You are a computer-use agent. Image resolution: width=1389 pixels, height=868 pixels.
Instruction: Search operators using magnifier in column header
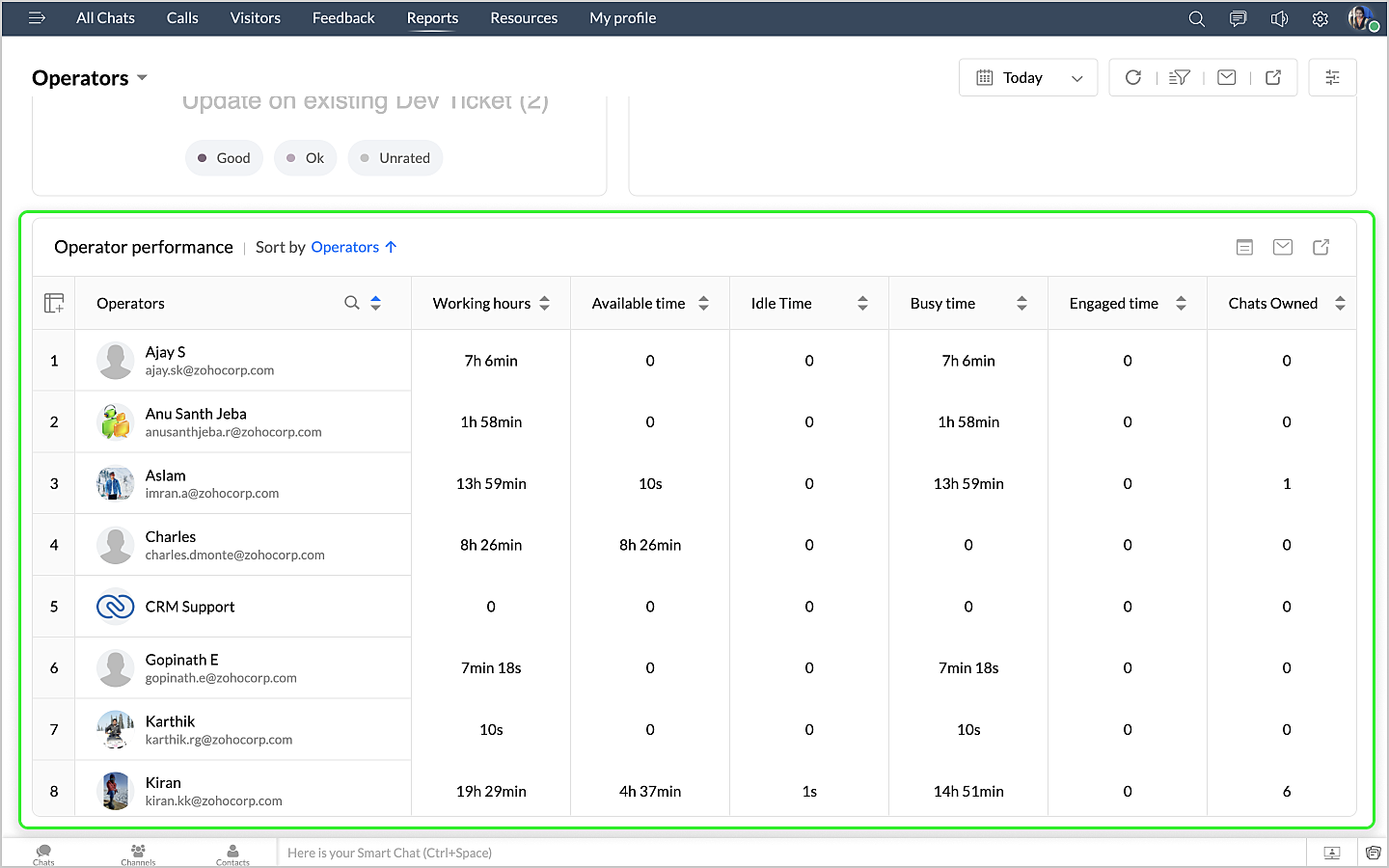coord(352,303)
